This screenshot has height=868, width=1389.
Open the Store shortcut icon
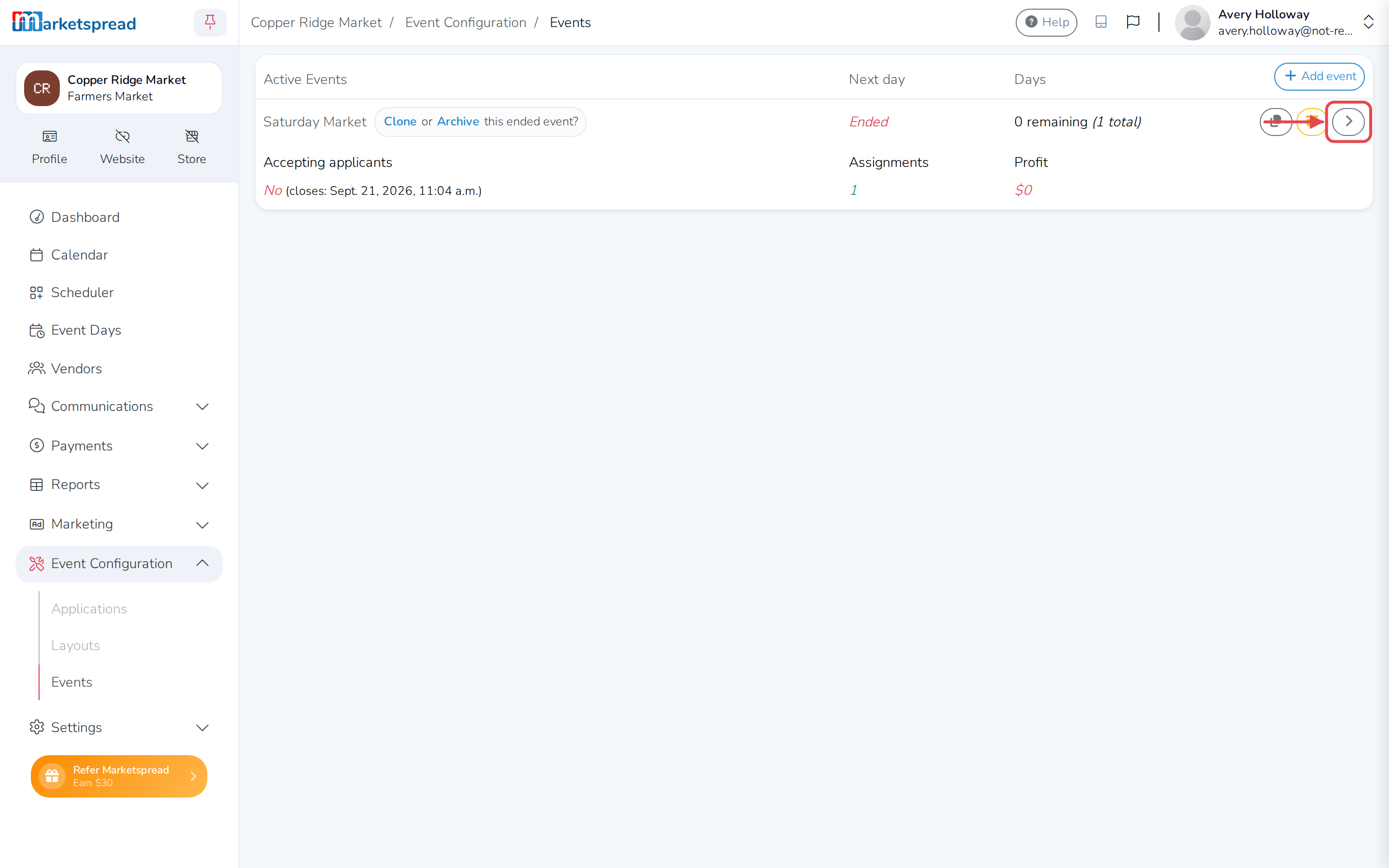[x=191, y=136]
